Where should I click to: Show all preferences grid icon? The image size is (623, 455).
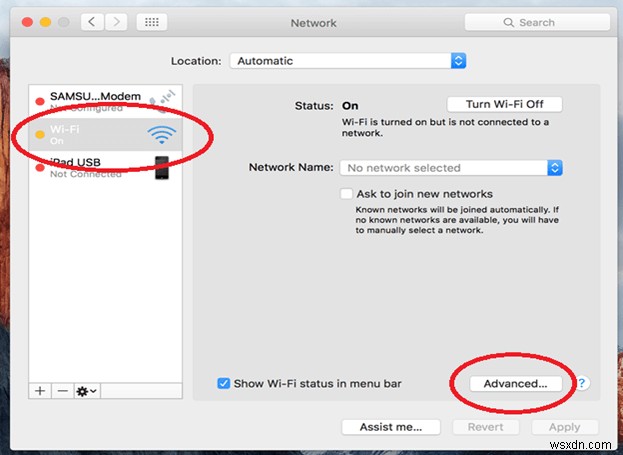[152, 22]
